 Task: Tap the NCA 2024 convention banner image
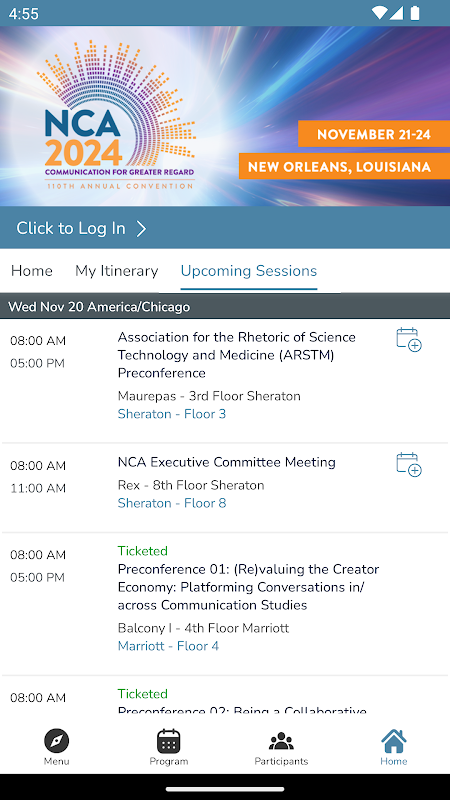[x=225, y=116]
